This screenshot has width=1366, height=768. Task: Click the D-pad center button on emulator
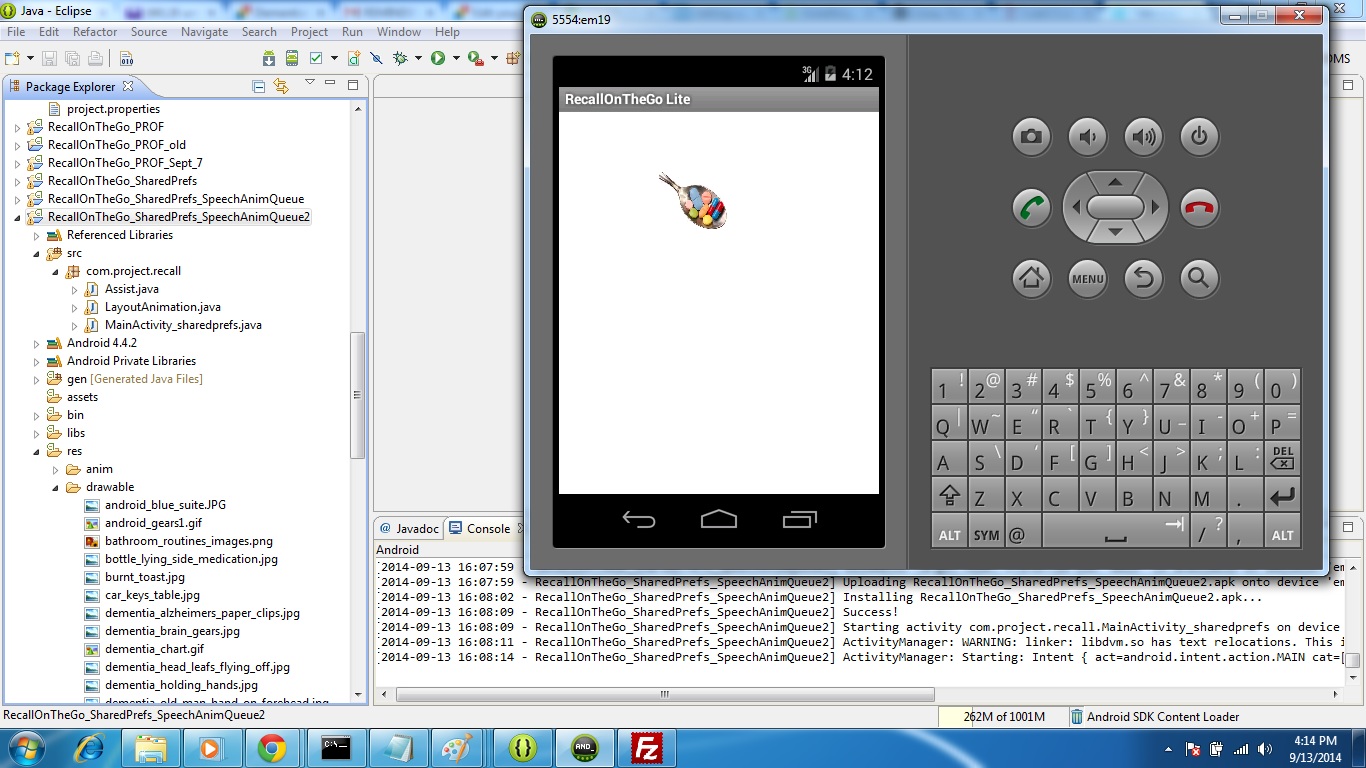pos(1115,207)
